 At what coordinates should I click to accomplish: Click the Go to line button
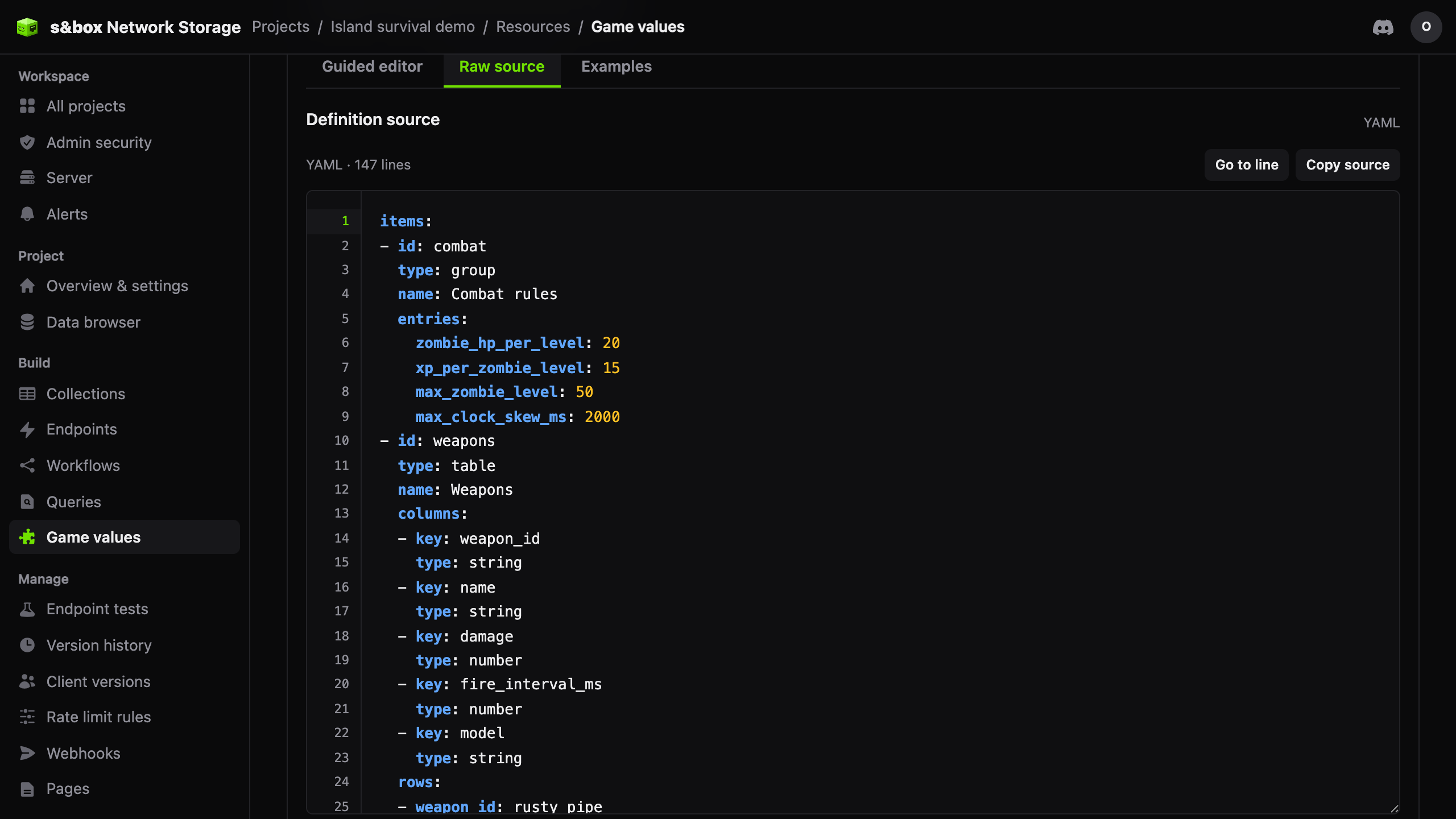1246,165
